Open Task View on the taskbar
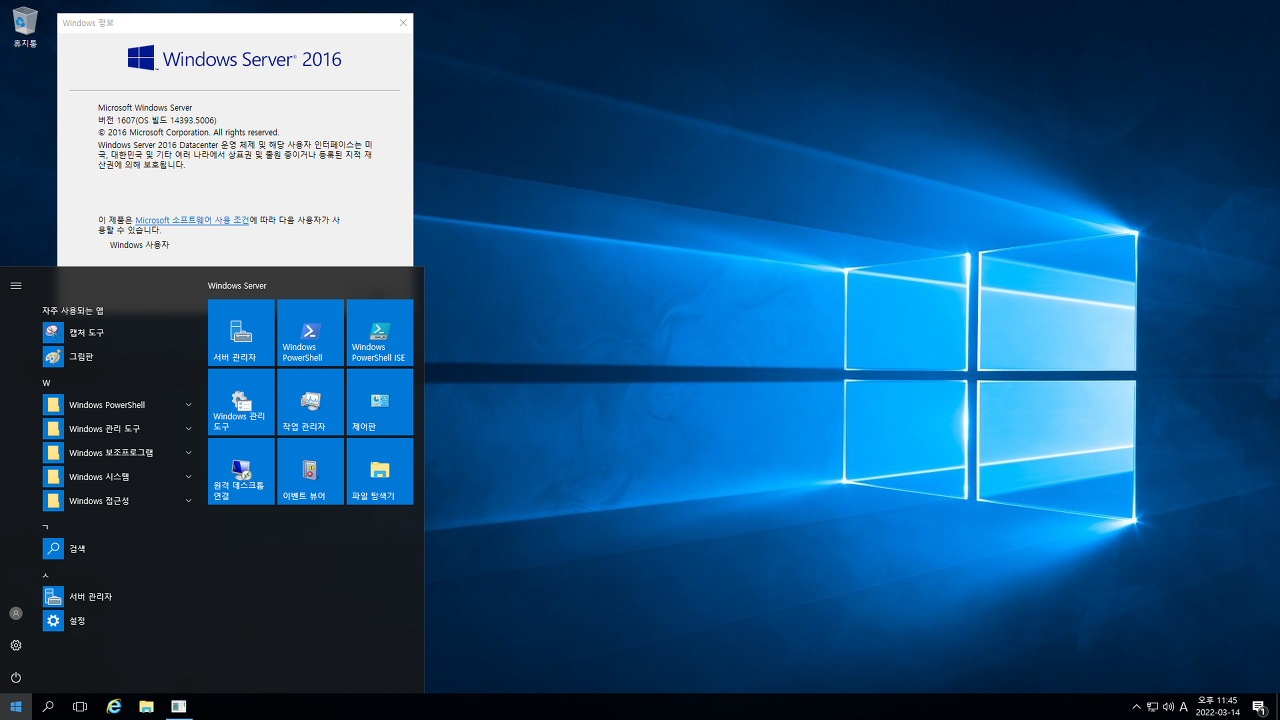Image resolution: width=1280 pixels, height=720 pixels. click(x=80, y=706)
